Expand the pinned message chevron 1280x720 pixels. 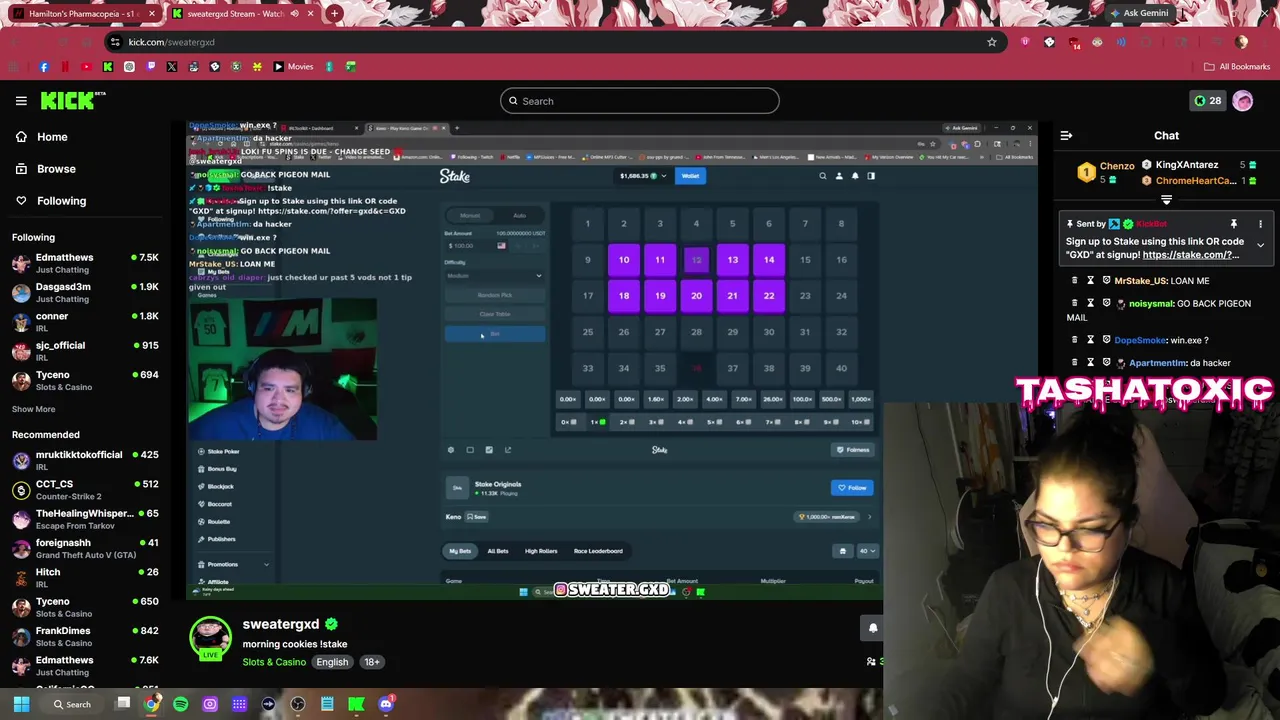point(1260,245)
